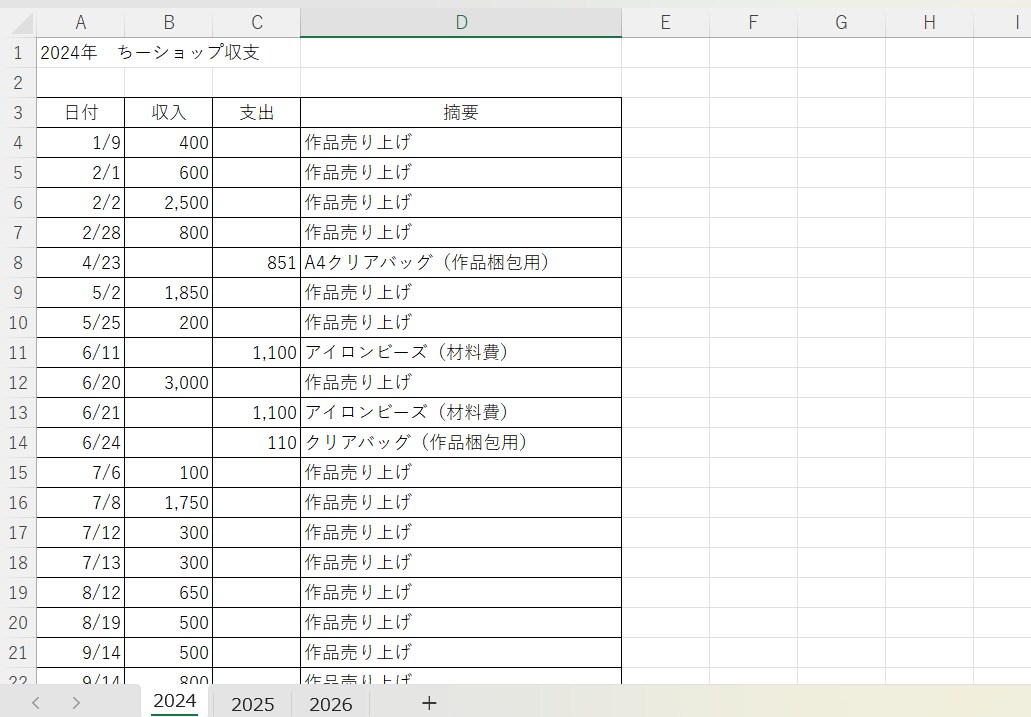The image size is (1031, 717).
Task: Select row 14 header
Action: (x=18, y=443)
